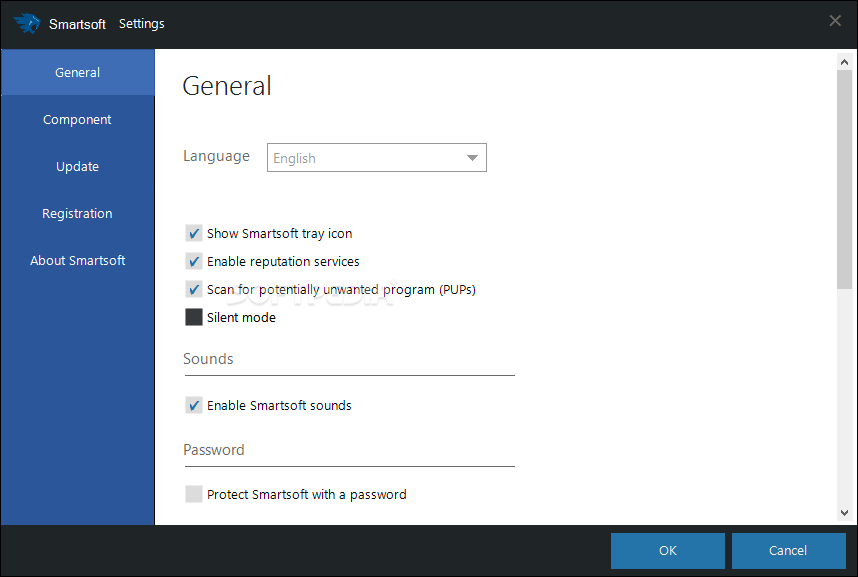This screenshot has height=577, width=858.
Task: Click the Settings title text
Action: [x=142, y=24]
